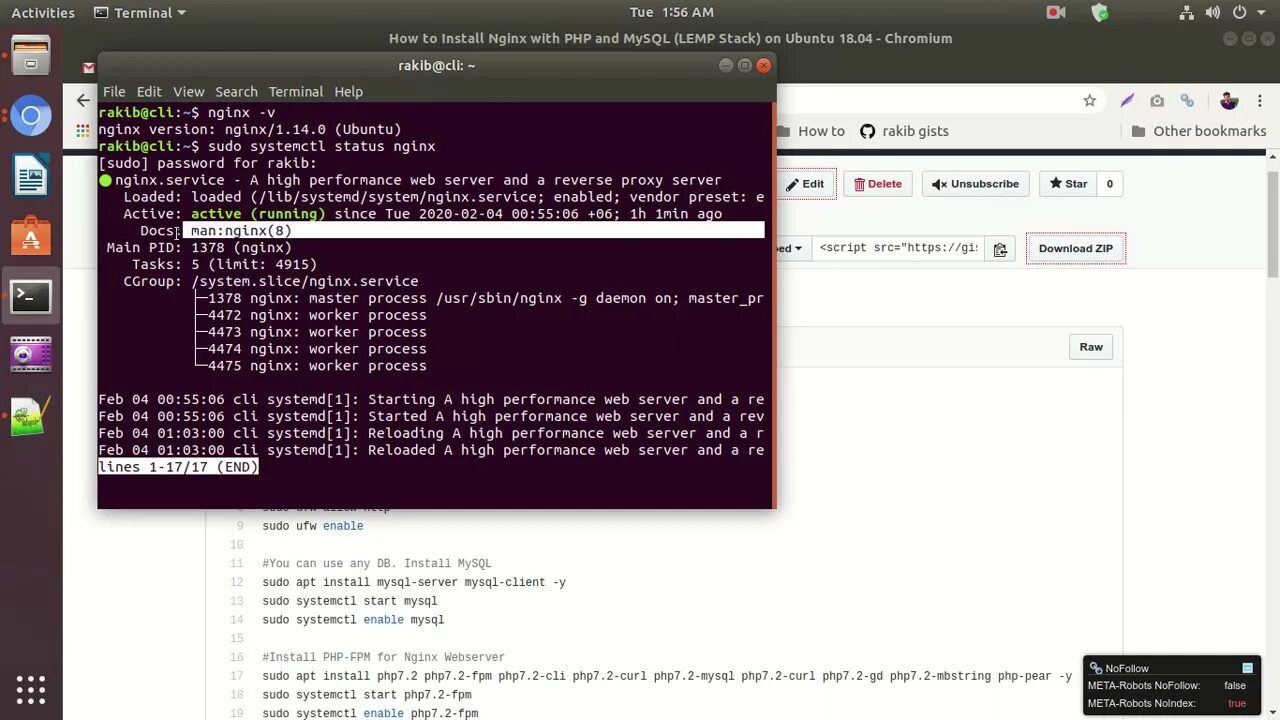Open Ubuntu Software from the dock
This screenshot has width=1280, height=720.
31,236
